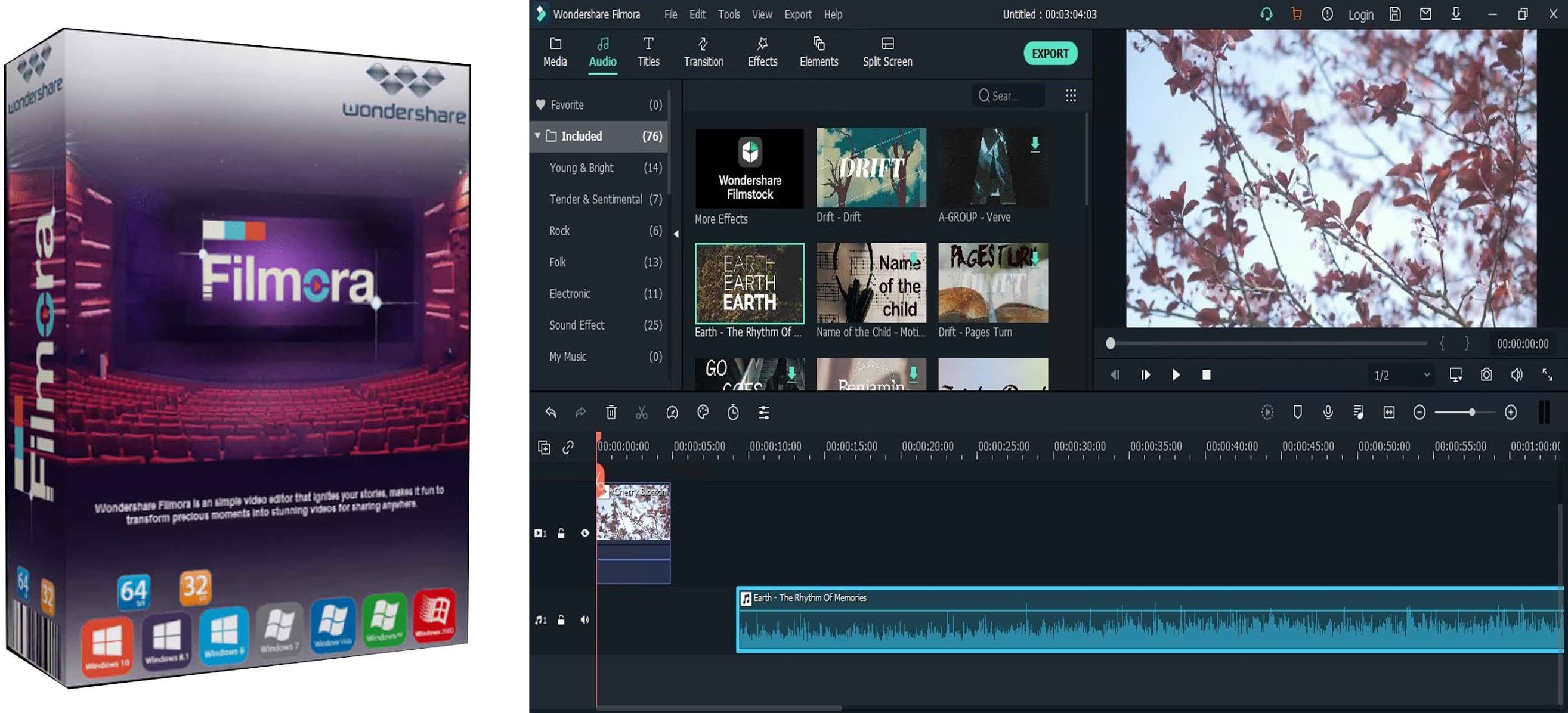Click the Login link
Image resolution: width=1568 pixels, height=713 pixels.
coord(1360,14)
